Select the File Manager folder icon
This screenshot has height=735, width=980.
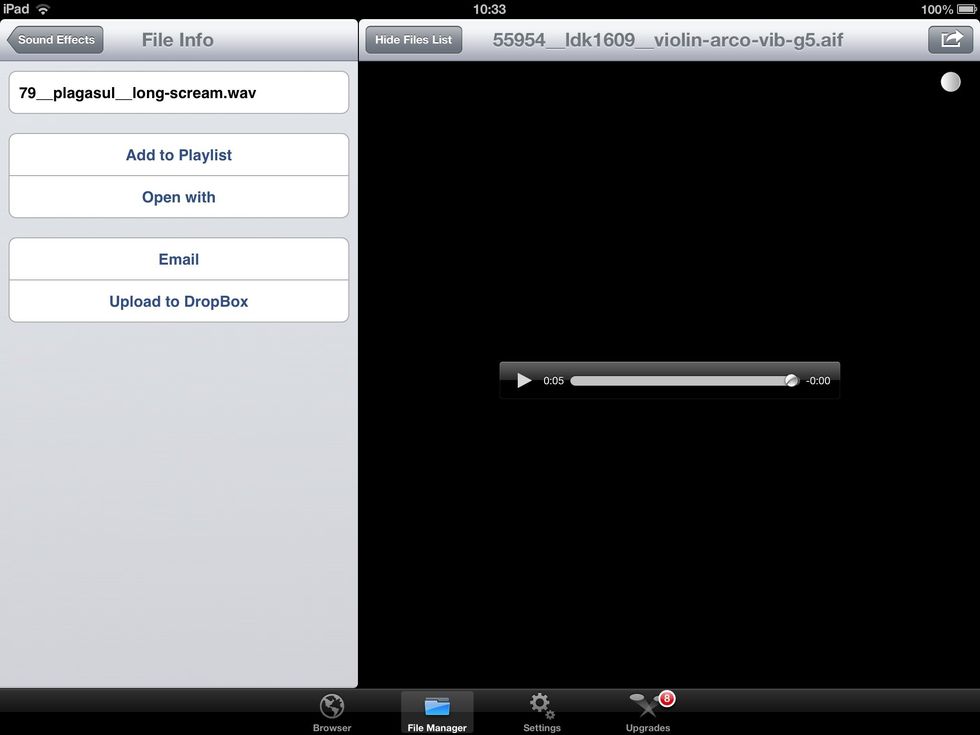pos(437,706)
